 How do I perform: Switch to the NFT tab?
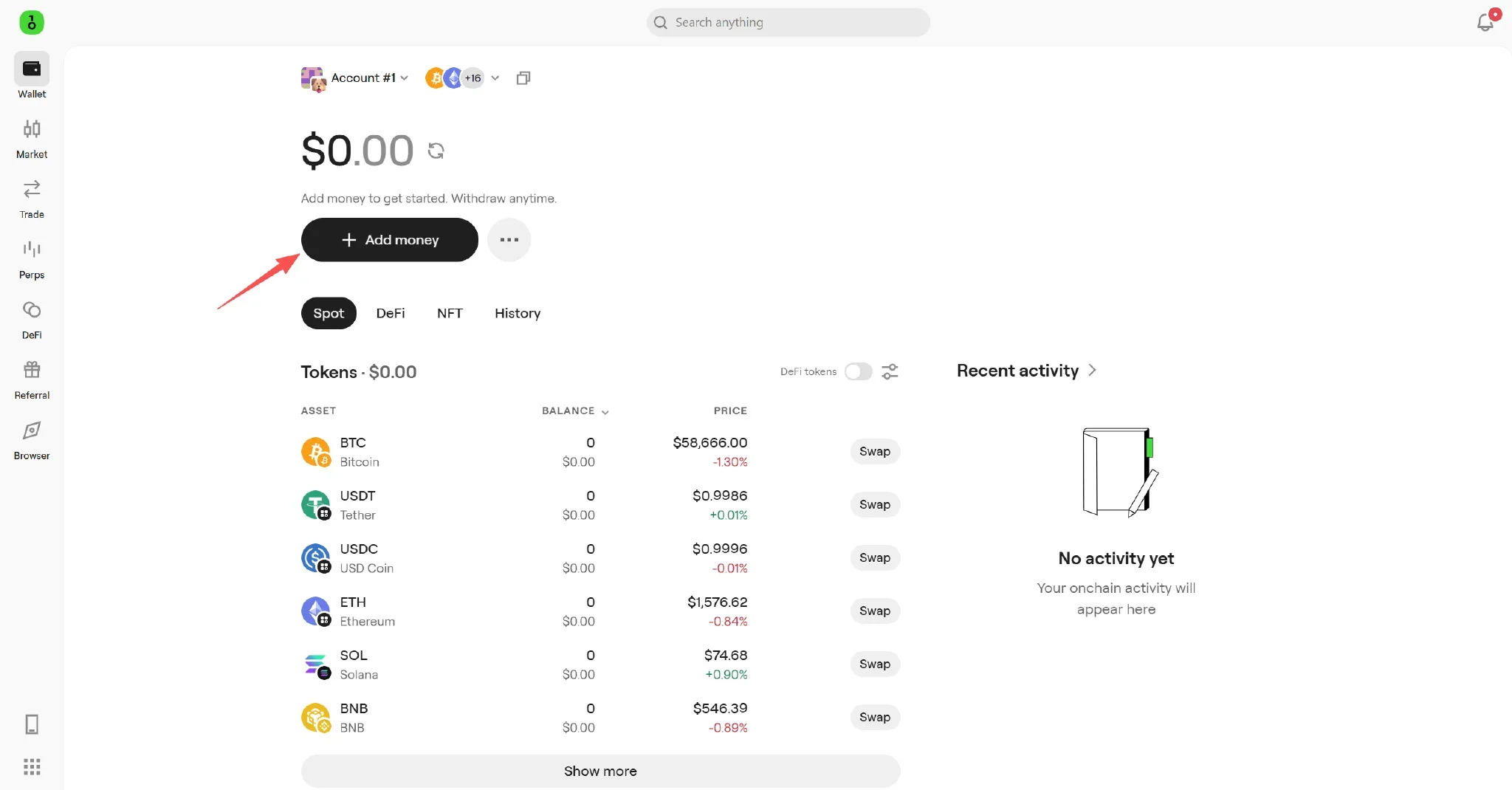pyautogui.click(x=450, y=313)
